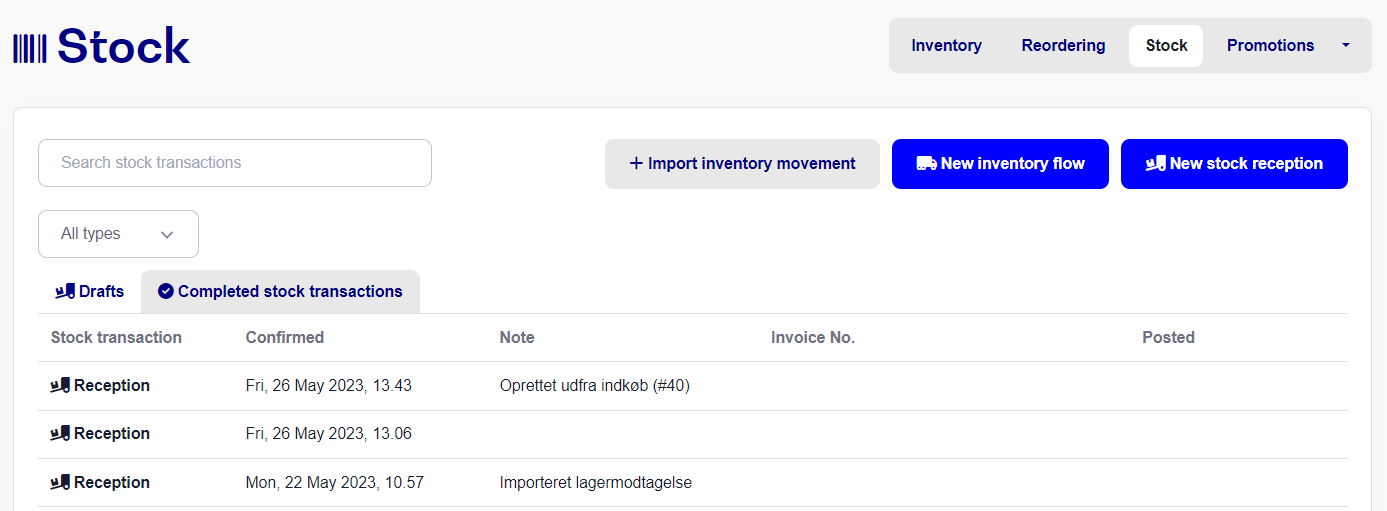
Task: Click the truck icon on New inventory flow
Action: point(926,163)
